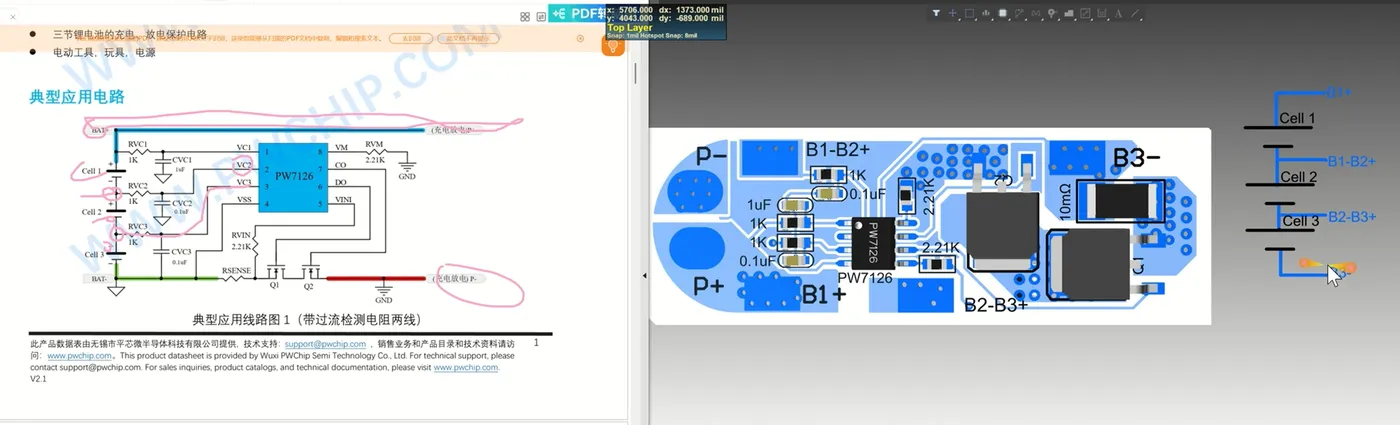Click the Cell 2 label in battery diagram
Image resolution: width=1400 pixels, height=425 pixels.
tap(1299, 177)
